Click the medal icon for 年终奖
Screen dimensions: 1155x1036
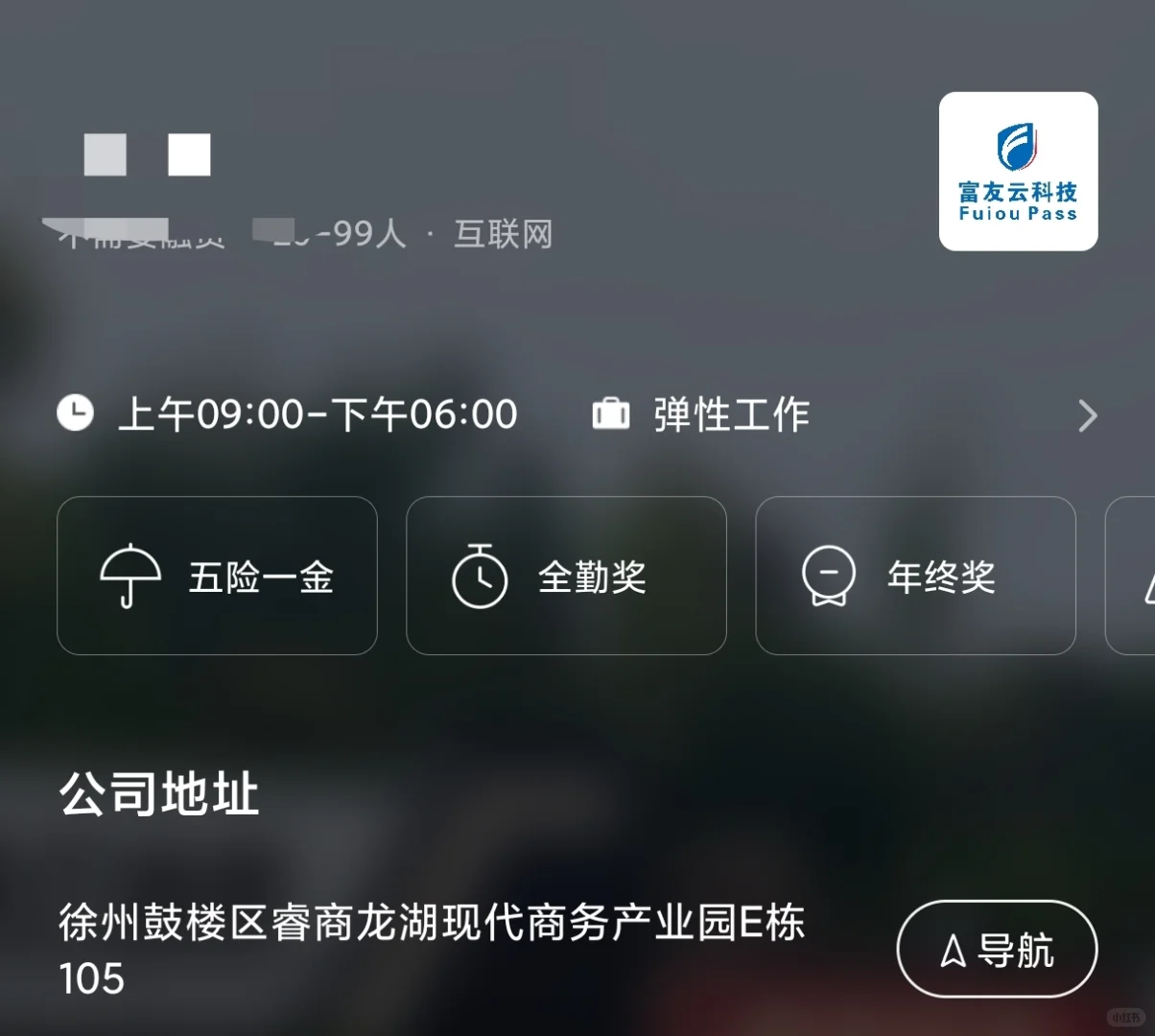coord(829,576)
